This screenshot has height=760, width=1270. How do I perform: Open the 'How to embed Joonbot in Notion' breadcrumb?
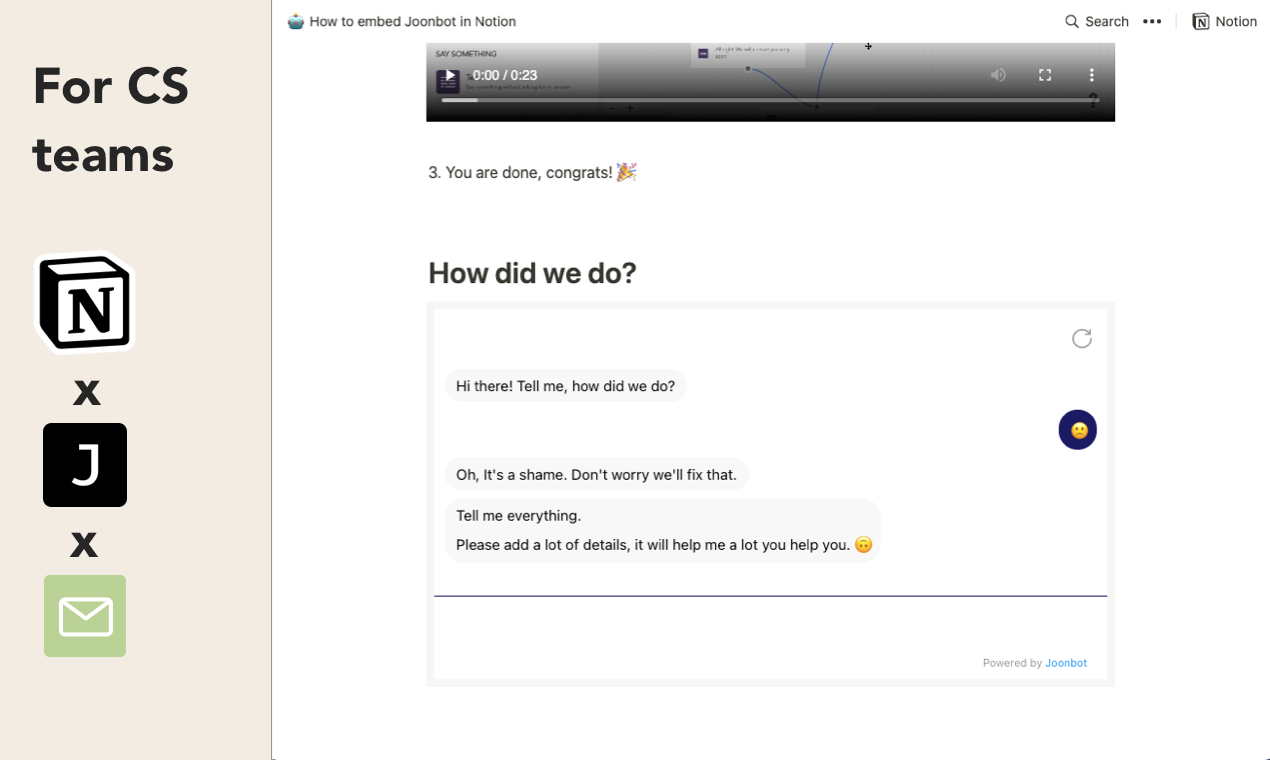click(x=412, y=21)
